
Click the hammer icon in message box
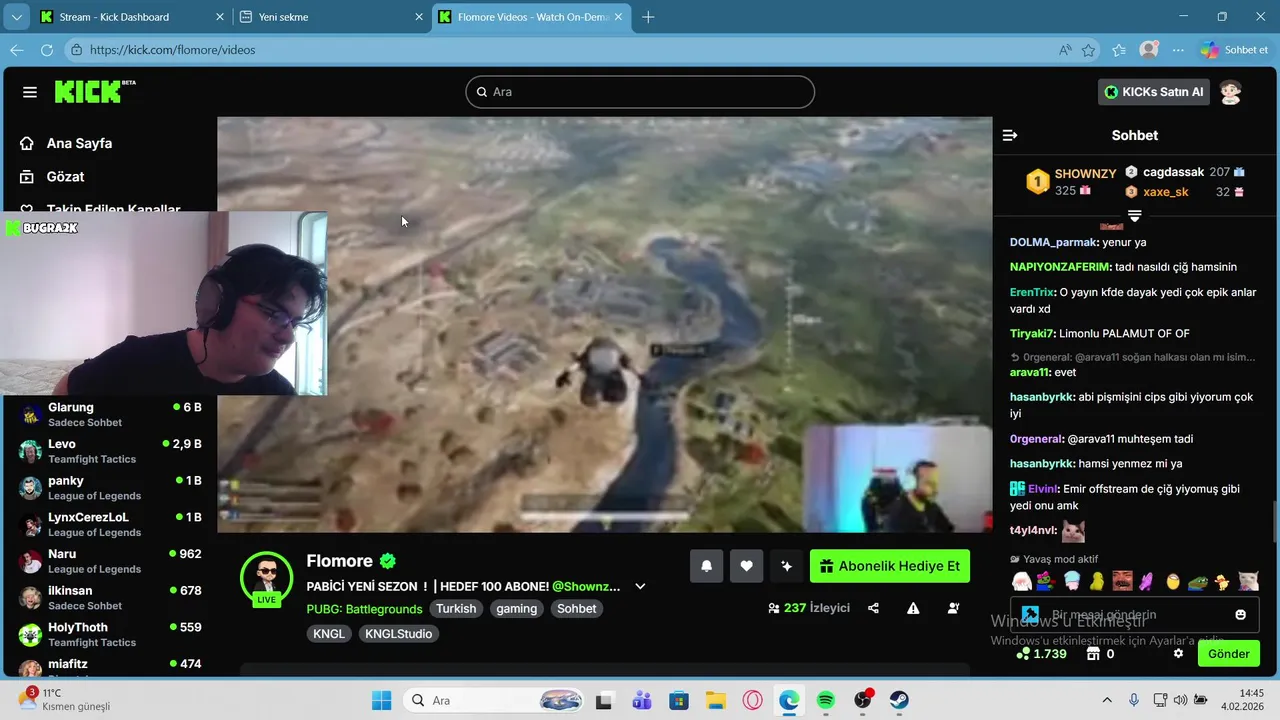1030,615
